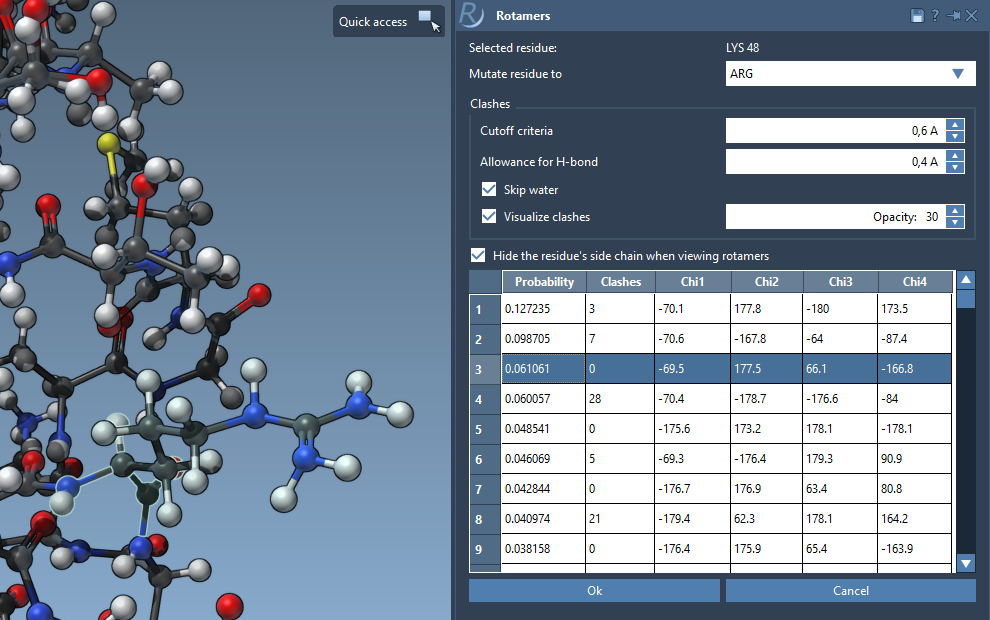Sort table by Probability column header
The image size is (990, 620).
tap(544, 282)
